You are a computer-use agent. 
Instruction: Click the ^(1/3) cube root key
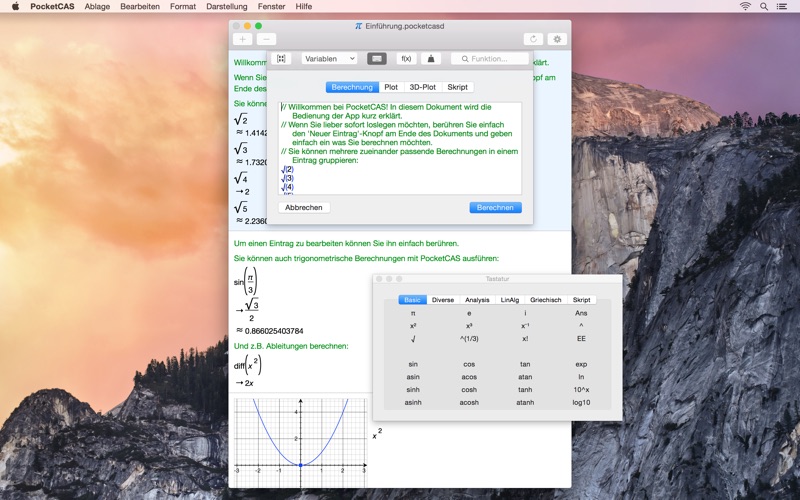click(469, 339)
